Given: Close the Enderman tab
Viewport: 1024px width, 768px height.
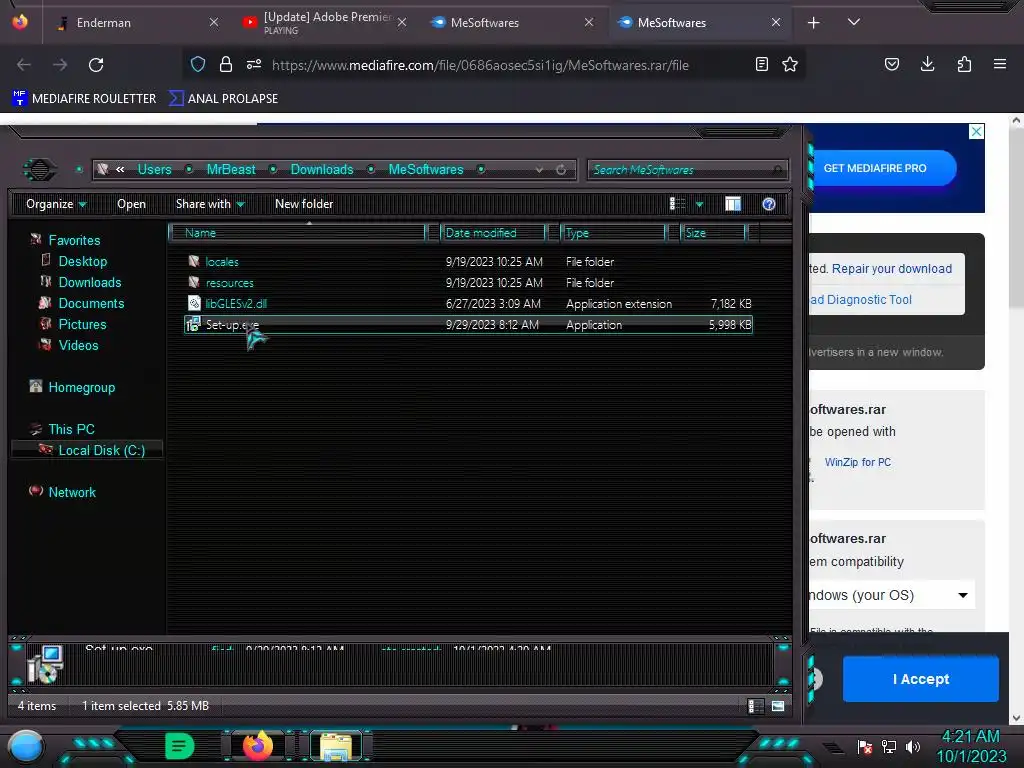Looking at the screenshot, I should click(214, 23).
